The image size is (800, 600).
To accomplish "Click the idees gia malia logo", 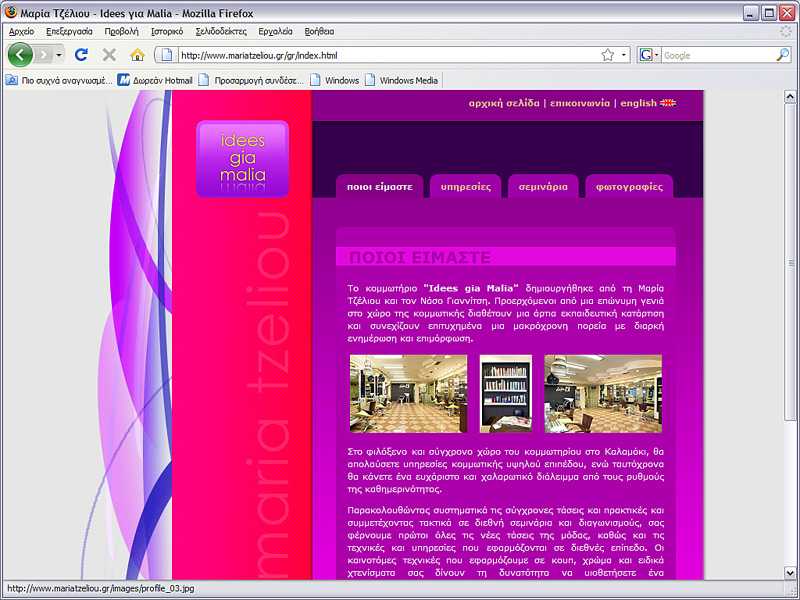I will (x=242, y=159).
